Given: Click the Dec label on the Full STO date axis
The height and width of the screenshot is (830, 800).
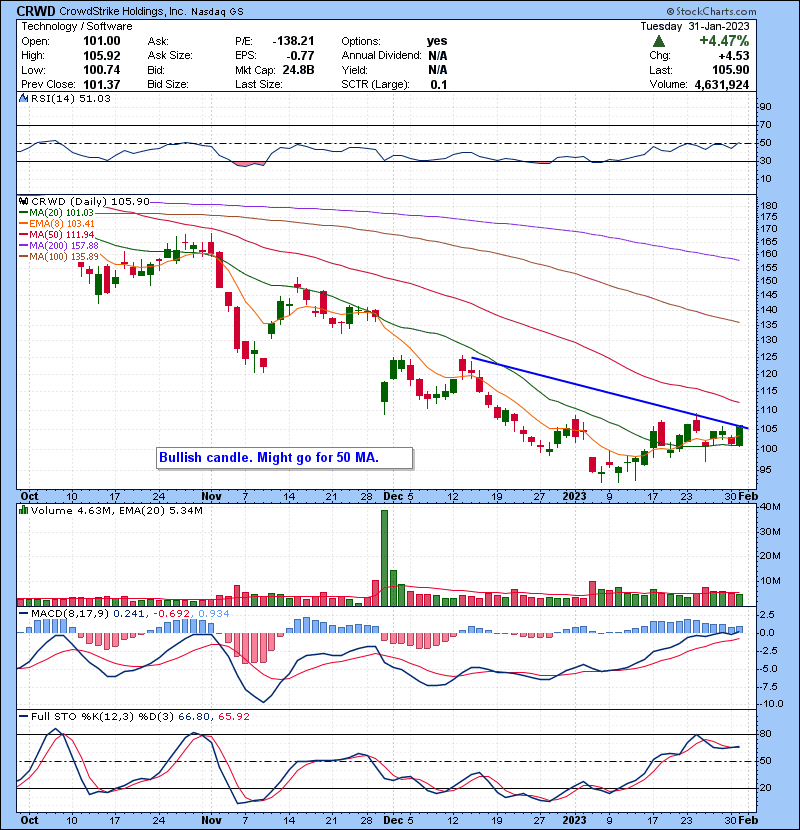Looking at the screenshot, I should tap(393, 820).
